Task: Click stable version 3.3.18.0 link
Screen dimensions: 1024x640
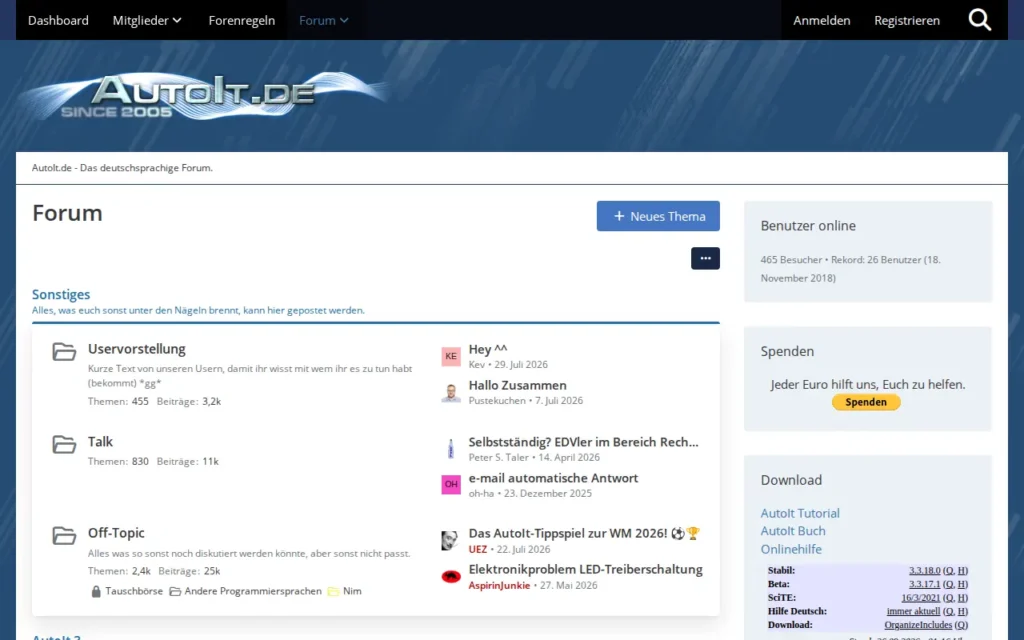Action: coord(924,570)
